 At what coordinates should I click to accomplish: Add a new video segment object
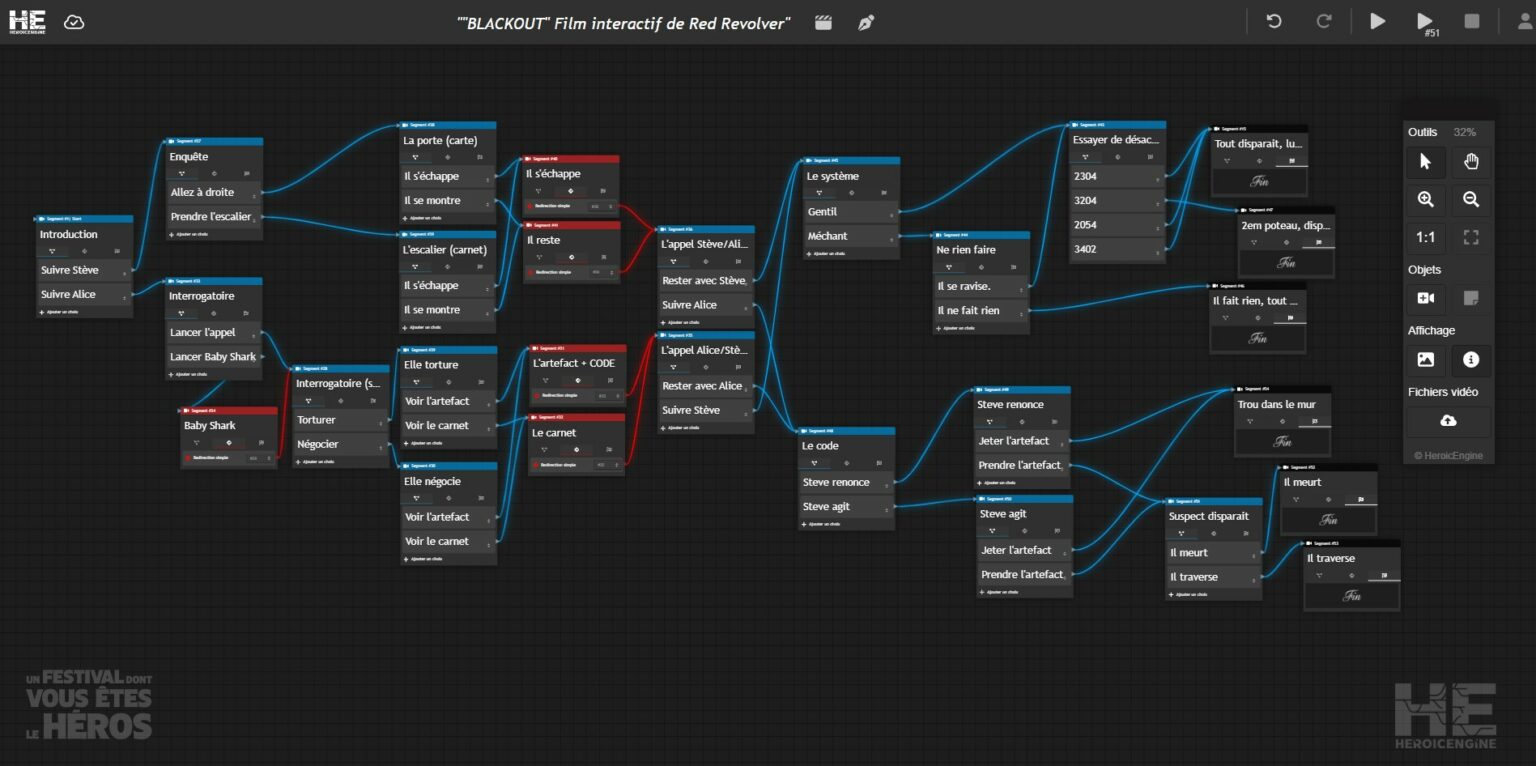(1426, 298)
